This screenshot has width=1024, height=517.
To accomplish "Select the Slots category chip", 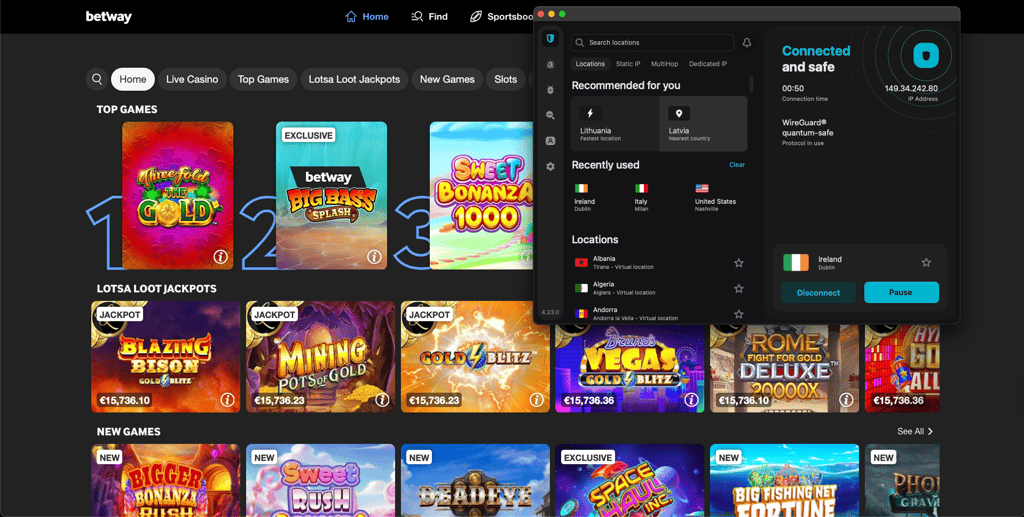I will (x=505, y=79).
